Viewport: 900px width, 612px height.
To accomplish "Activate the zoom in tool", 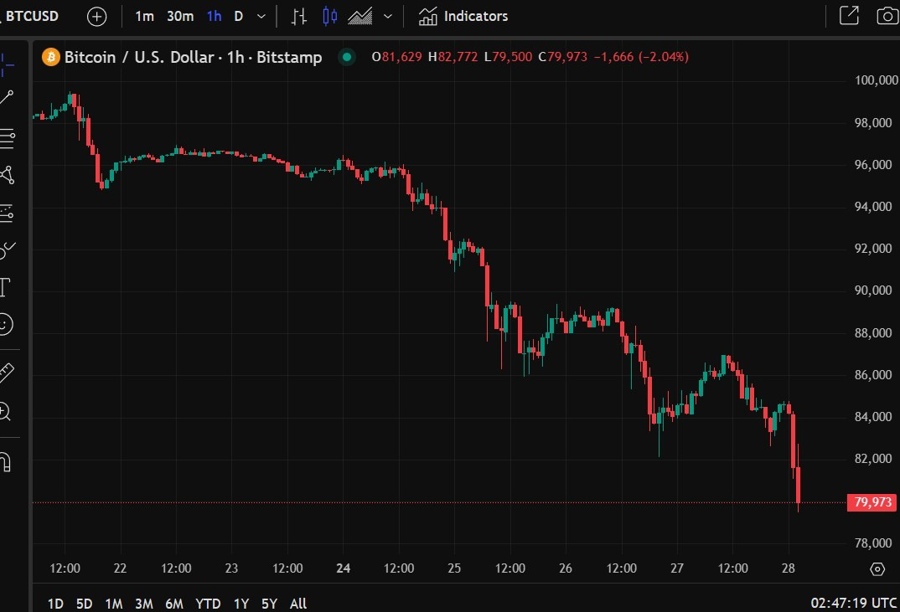I will (x=5, y=412).
